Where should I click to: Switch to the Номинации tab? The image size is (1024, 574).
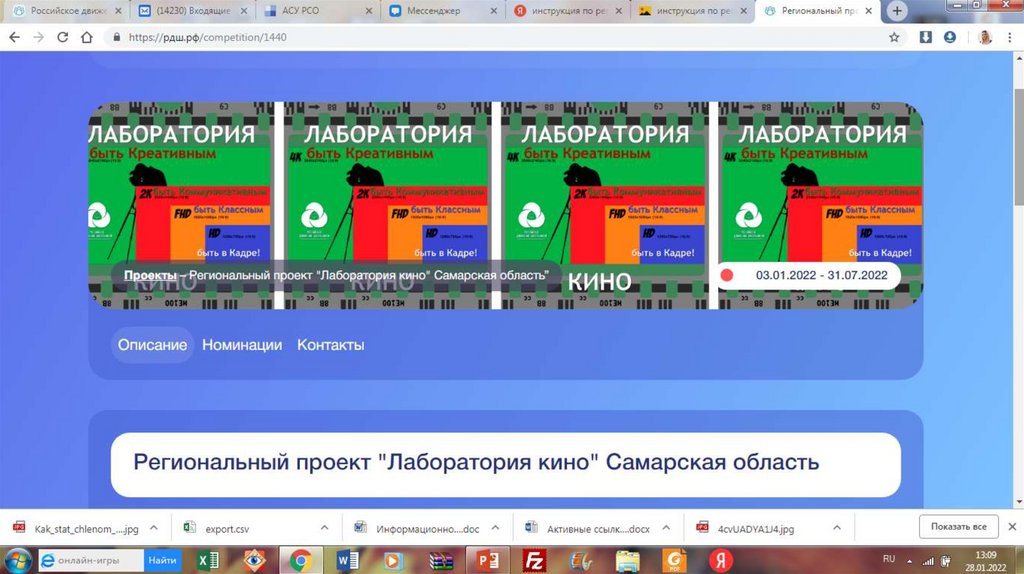[x=242, y=345]
